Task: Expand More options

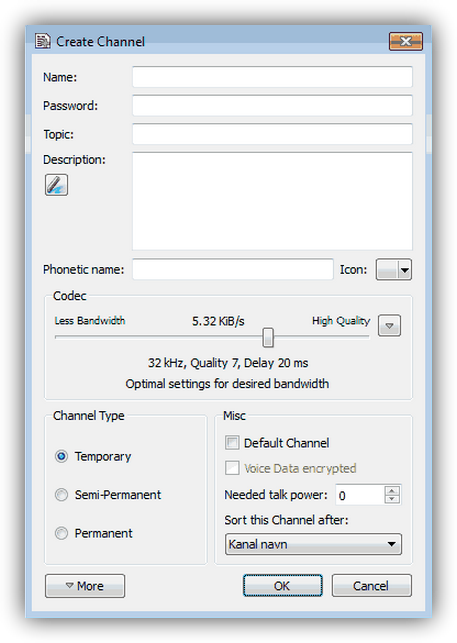Action: pyautogui.click(x=85, y=586)
